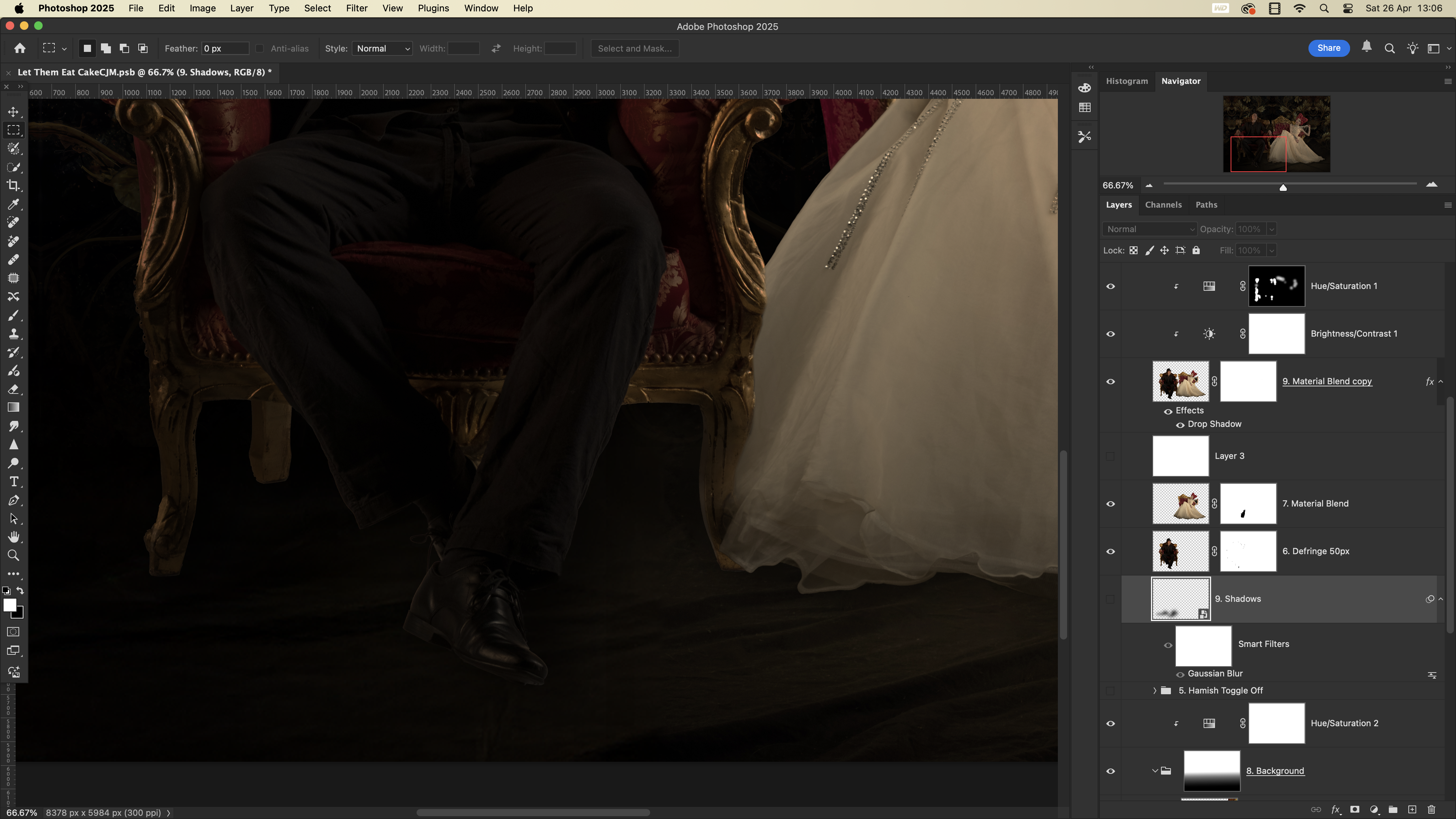Add layer mask from Layers panel bottom
The width and height of the screenshot is (1456, 819).
click(1355, 809)
